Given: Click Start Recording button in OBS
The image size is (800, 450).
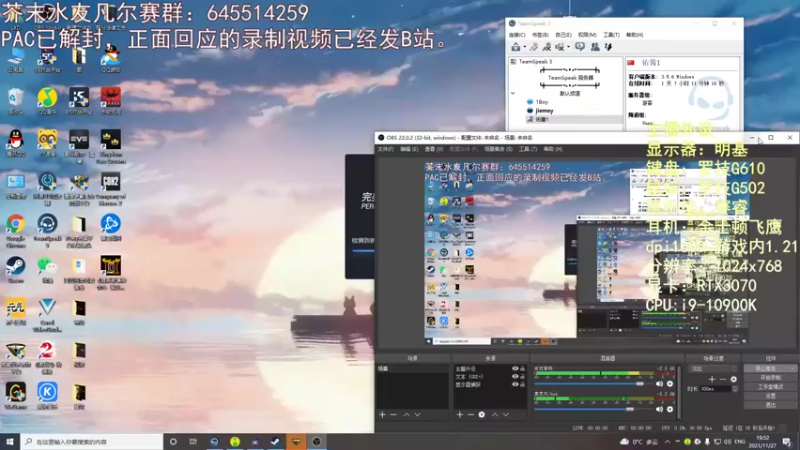Looking at the screenshot, I should coord(770,378).
